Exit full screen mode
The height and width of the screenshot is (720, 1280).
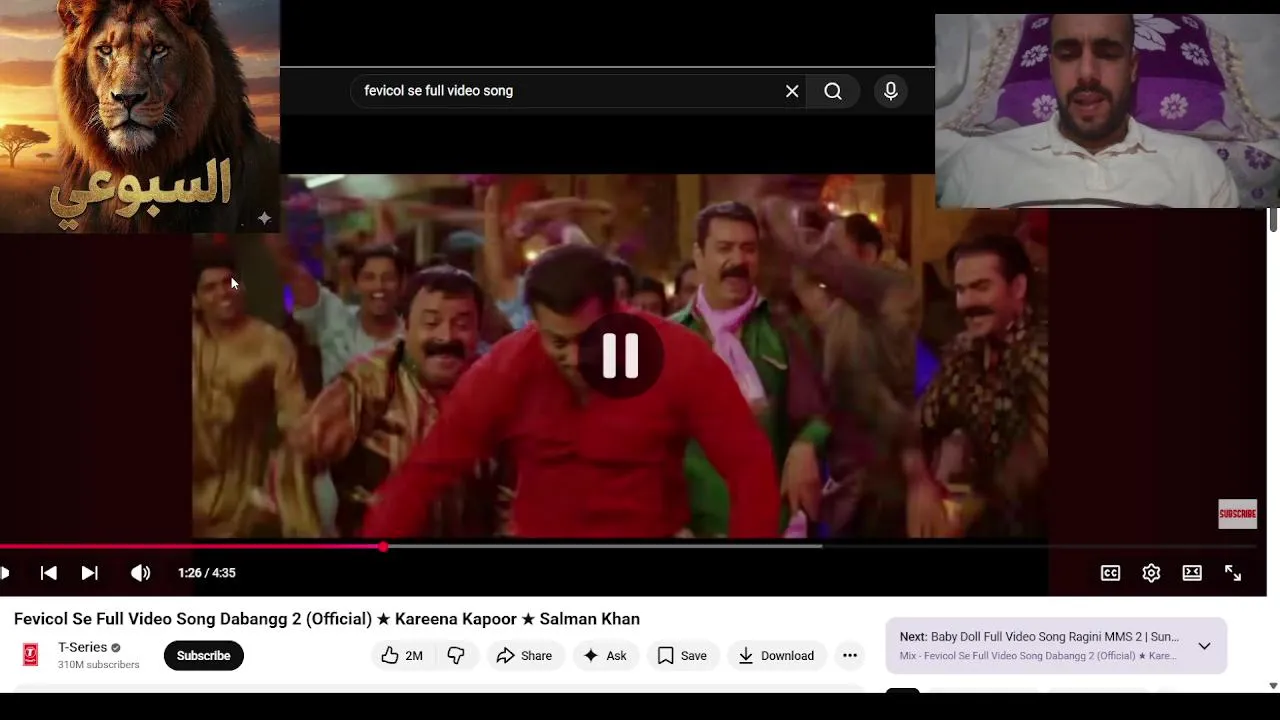coord(1233,573)
